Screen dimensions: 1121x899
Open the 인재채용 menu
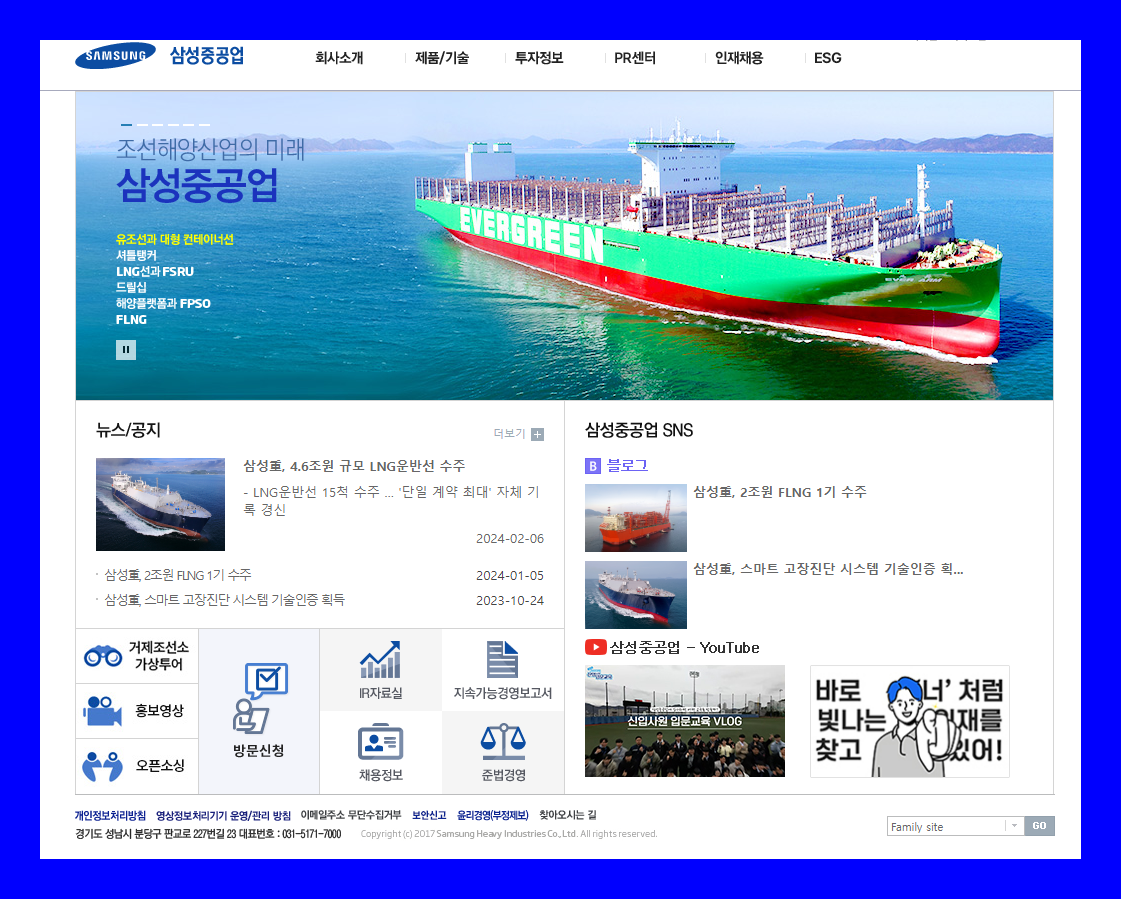pos(739,58)
